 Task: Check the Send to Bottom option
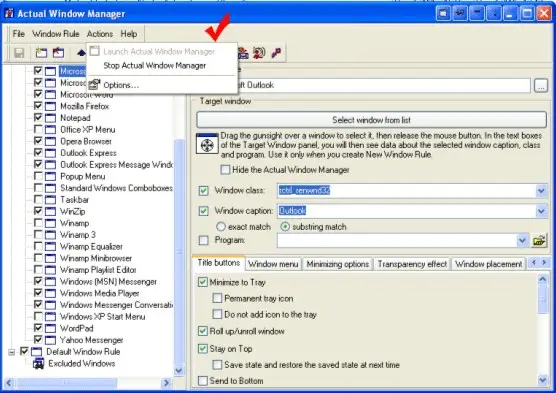coord(203,381)
